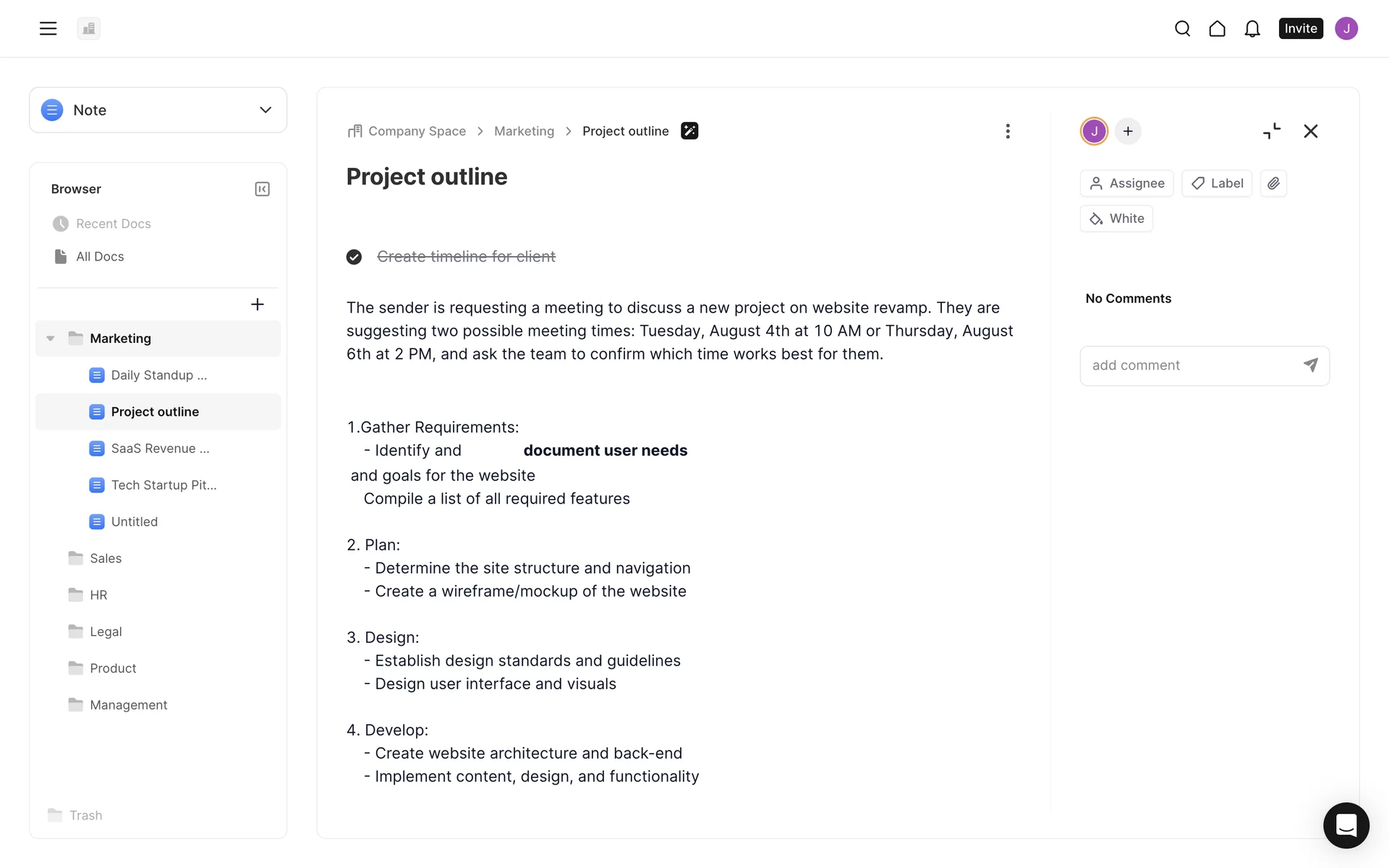Open document three-dot options menu
The height and width of the screenshot is (868, 1389).
tap(1007, 131)
